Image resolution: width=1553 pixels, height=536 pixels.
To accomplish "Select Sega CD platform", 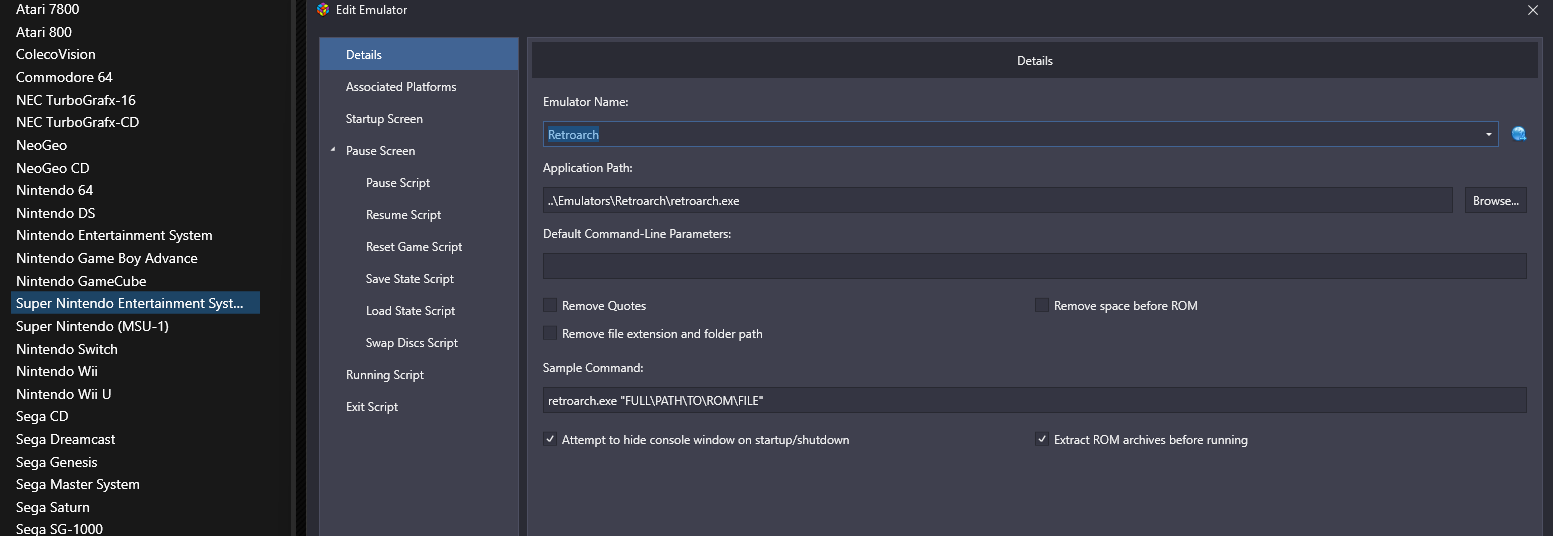I will click(42, 416).
